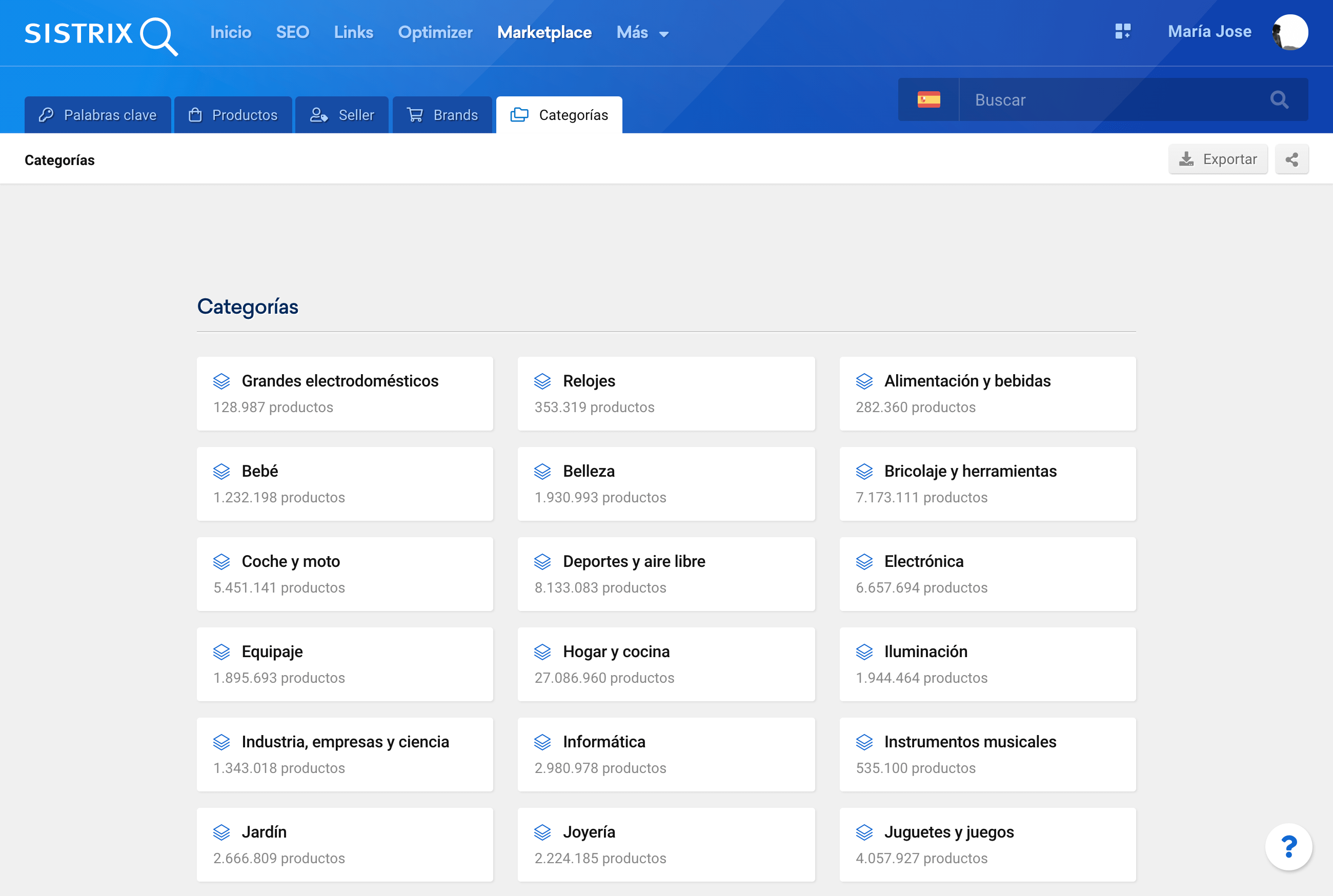Screen dimensions: 1333x896
Task: Click the Buscar search field
Action: tap(1108, 100)
